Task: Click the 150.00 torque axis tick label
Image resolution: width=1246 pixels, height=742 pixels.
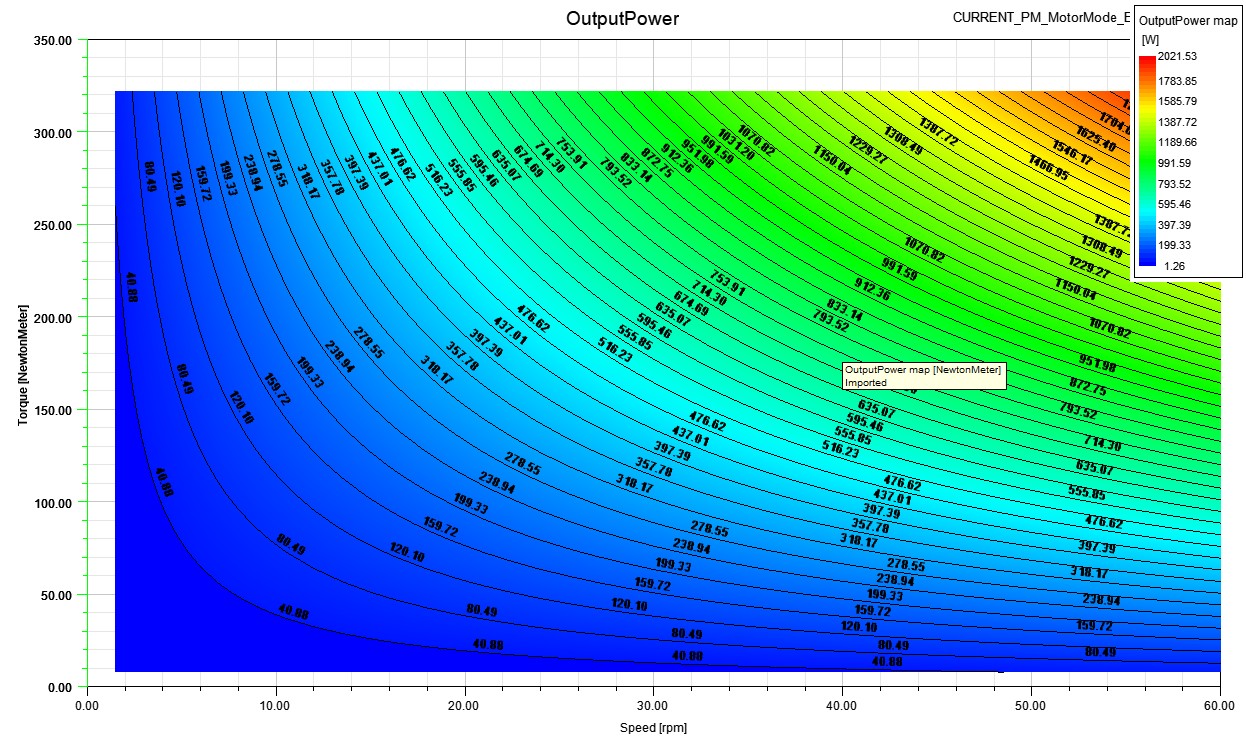Action: [52, 410]
